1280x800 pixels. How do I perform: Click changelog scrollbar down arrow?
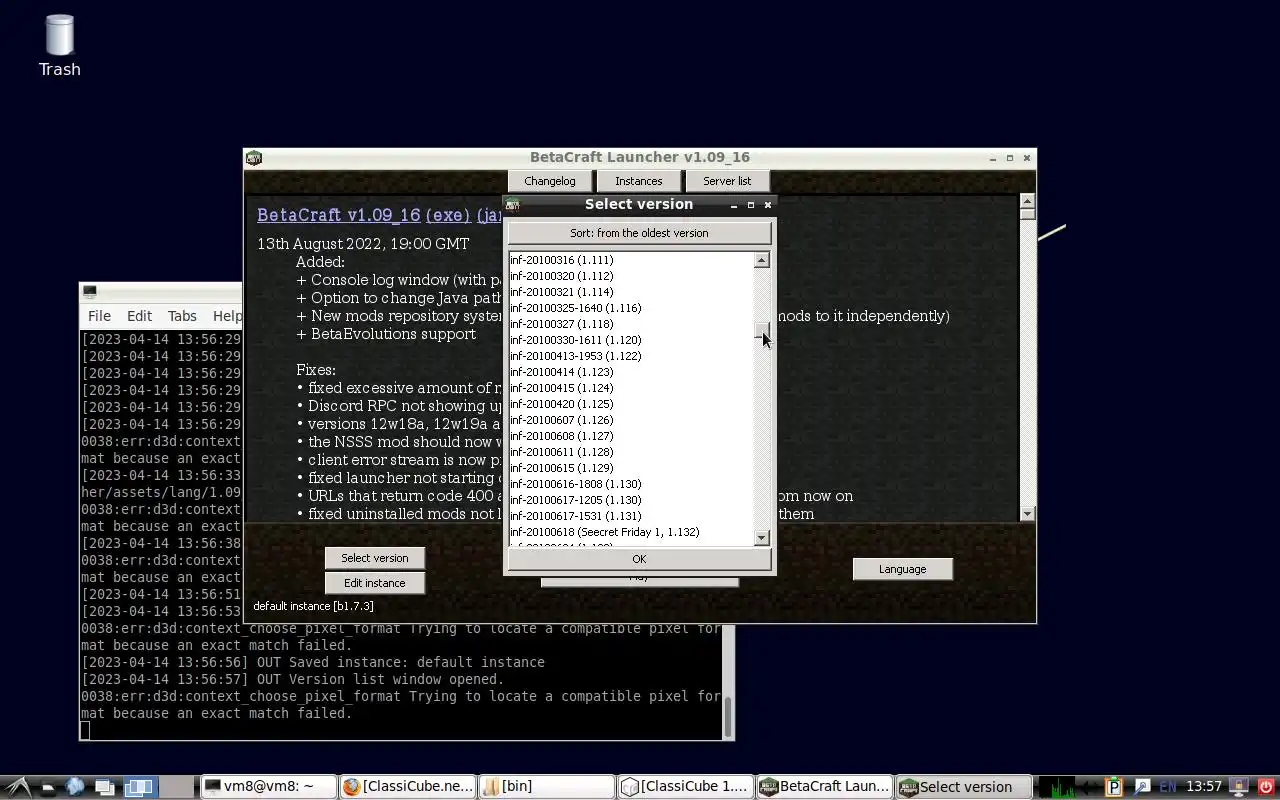pyautogui.click(x=1027, y=513)
